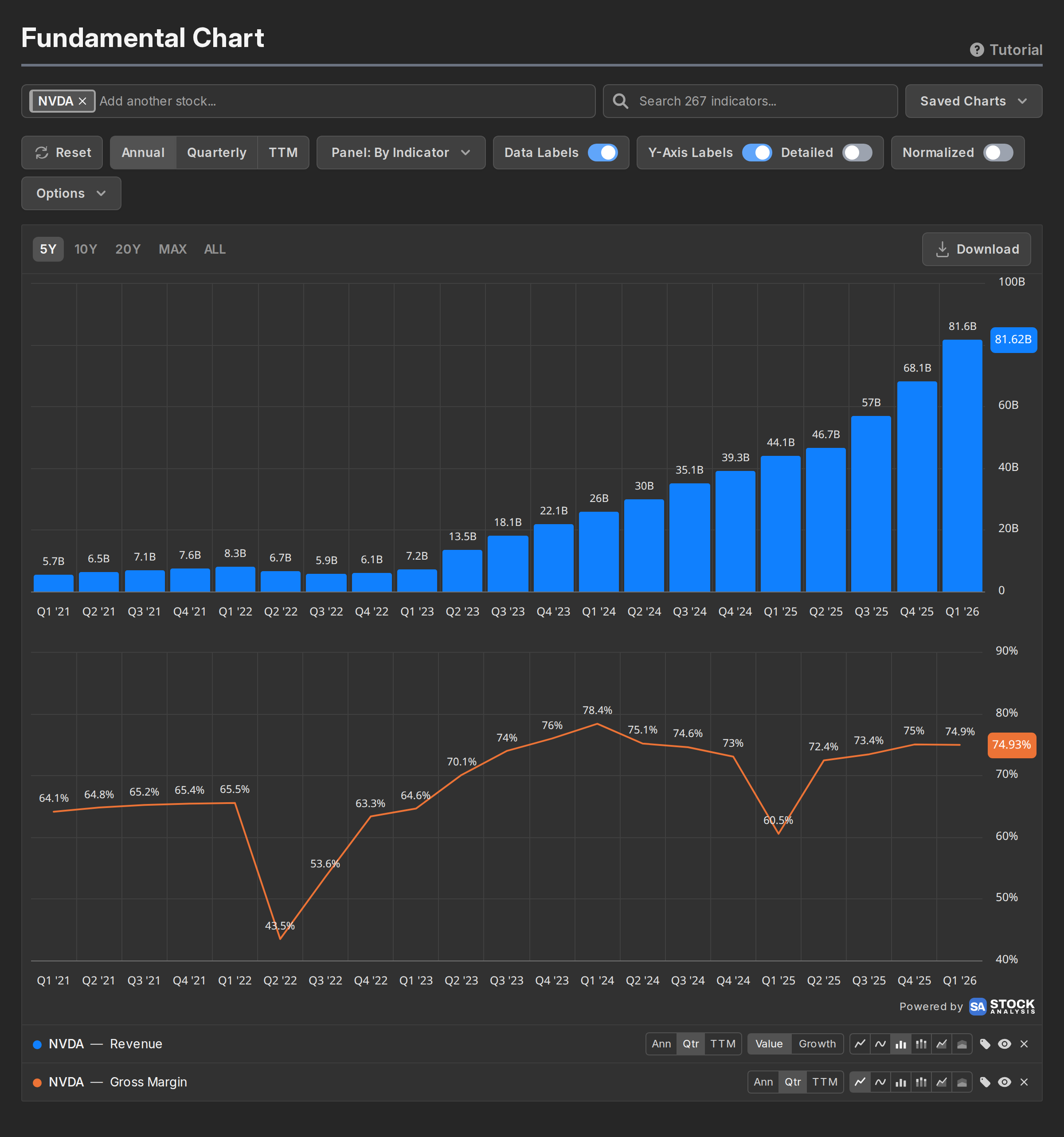Image resolution: width=1064 pixels, height=1137 pixels.
Task: Click the Search 267 indicators field
Action: click(x=750, y=101)
